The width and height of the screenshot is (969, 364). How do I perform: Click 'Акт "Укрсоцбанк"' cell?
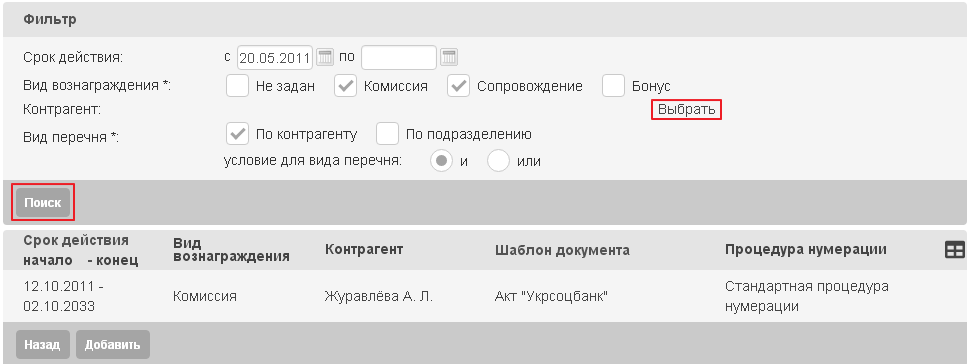[552, 297]
